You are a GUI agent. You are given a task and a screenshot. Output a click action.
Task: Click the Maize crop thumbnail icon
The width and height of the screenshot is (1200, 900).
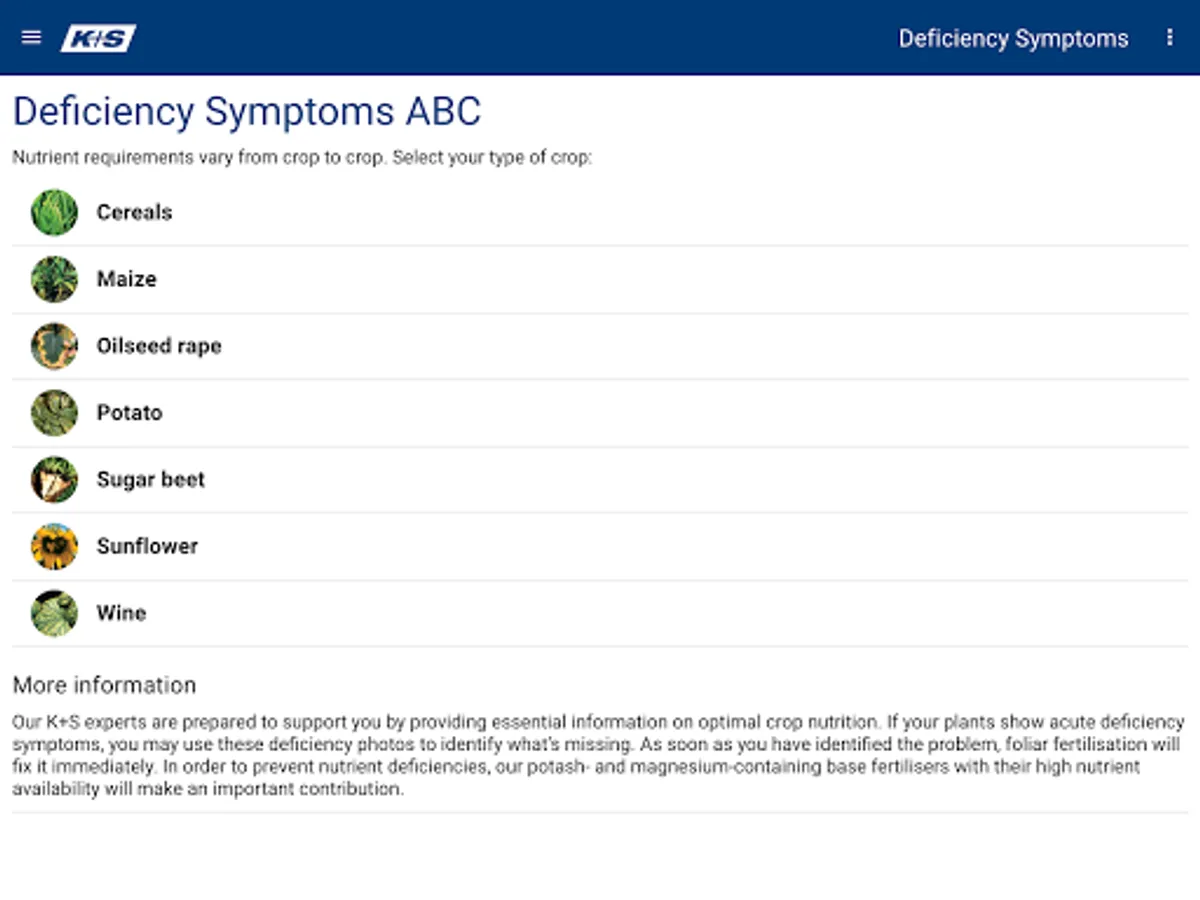click(x=54, y=280)
